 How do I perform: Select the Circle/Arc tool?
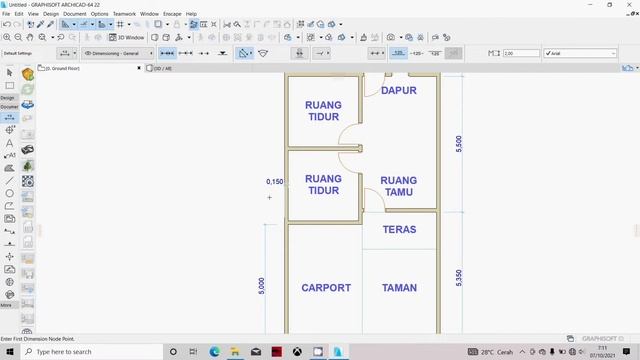tap(9, 193)
